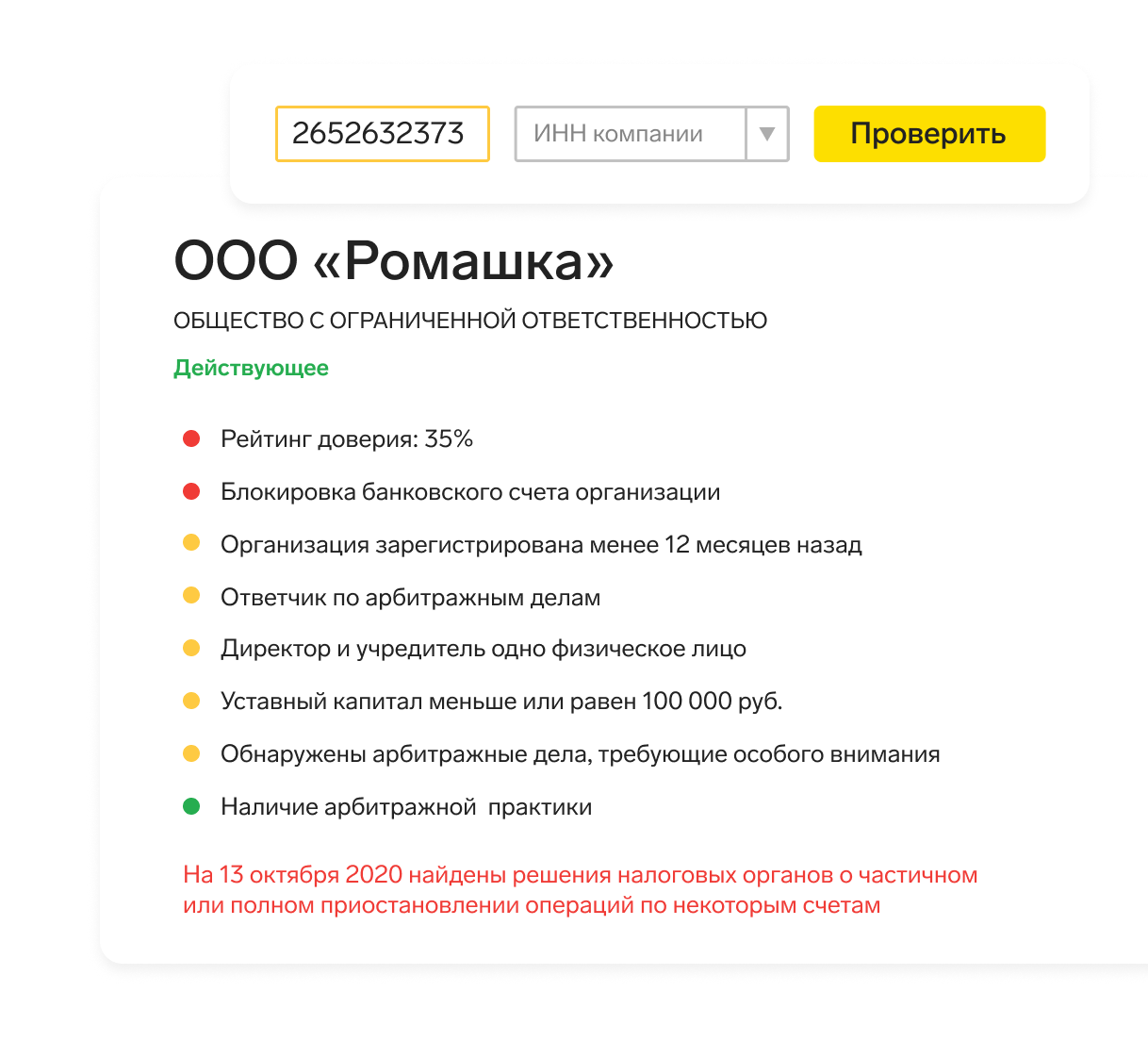This screenshot has width=1148, height=1041.
Task: Click yellow dot next to Уставный капитал
Action: (x=191, y=701)
